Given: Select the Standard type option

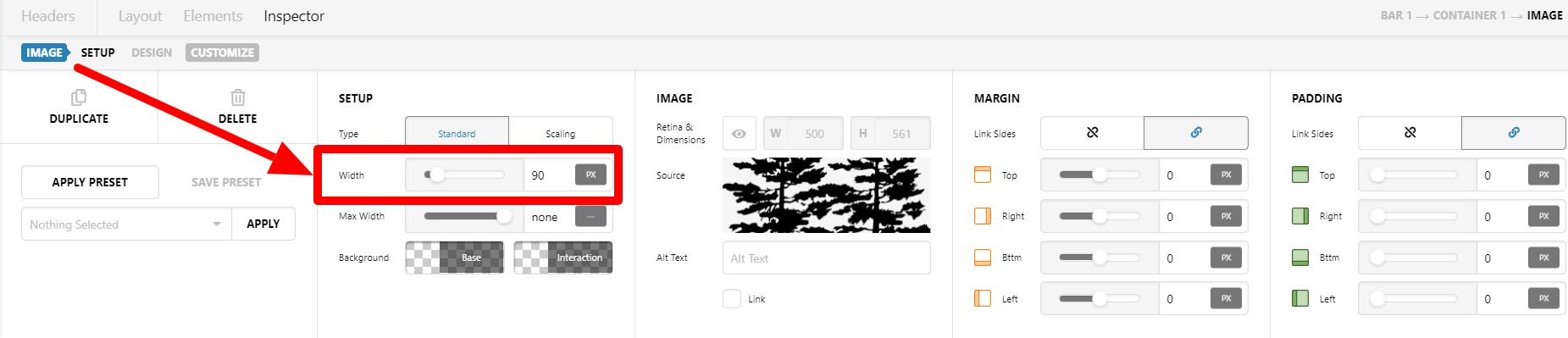Looking at the screenshot, I should click(457, 133).
